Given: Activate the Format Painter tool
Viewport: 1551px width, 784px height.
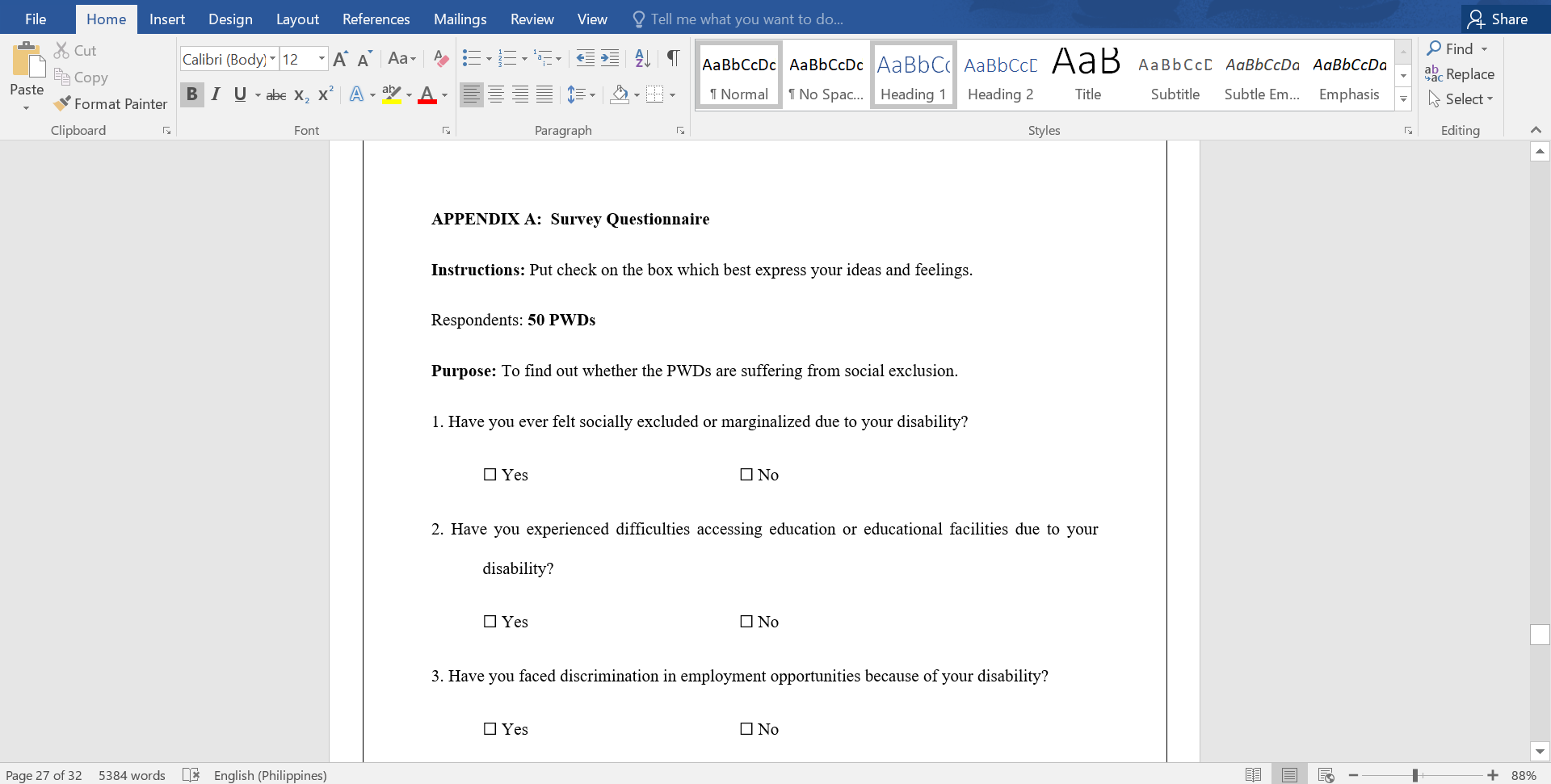Looking at the screenshot, I should coord(111,103).
